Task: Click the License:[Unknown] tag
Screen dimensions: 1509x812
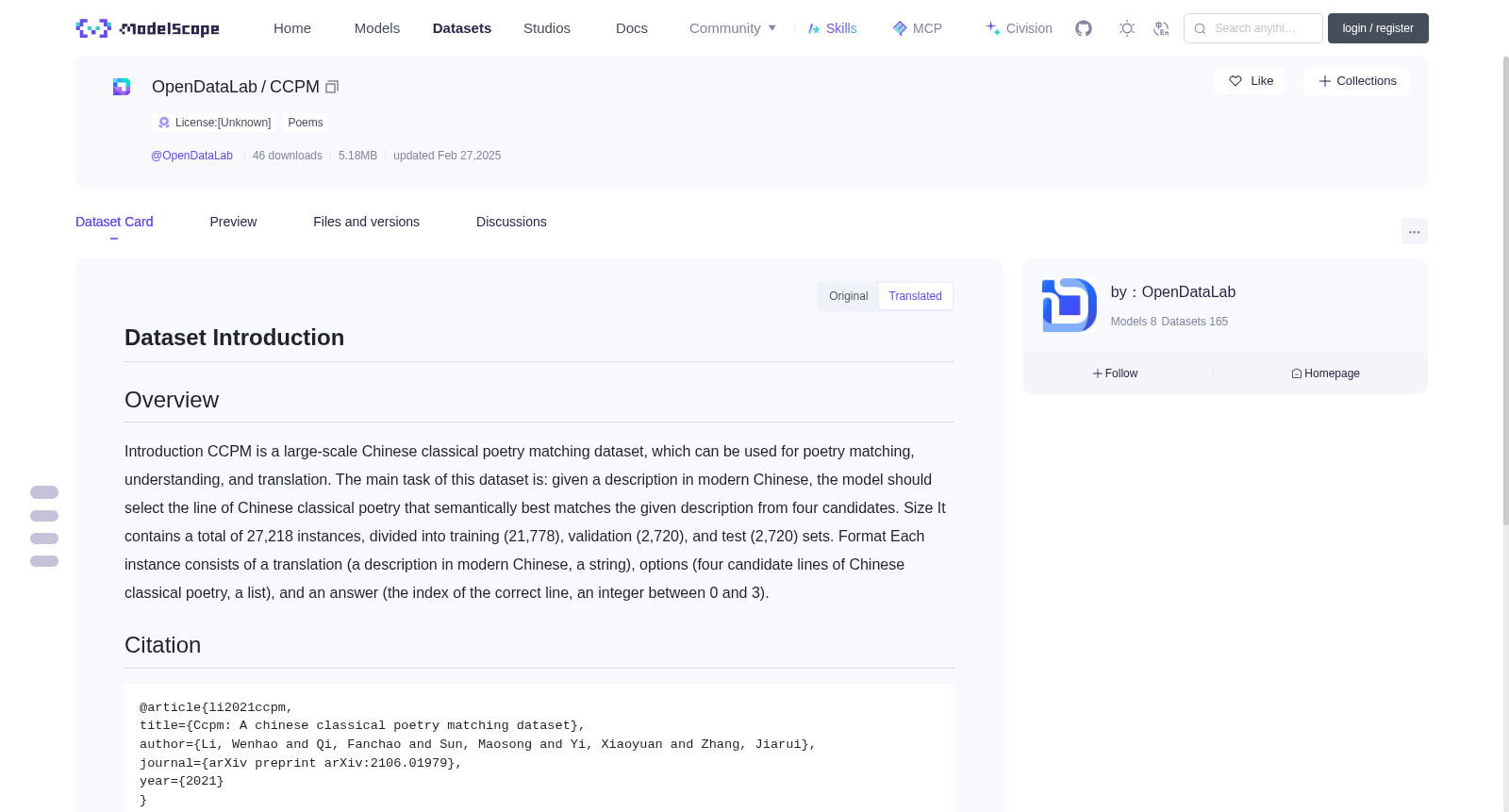Action: pos(214,123)
